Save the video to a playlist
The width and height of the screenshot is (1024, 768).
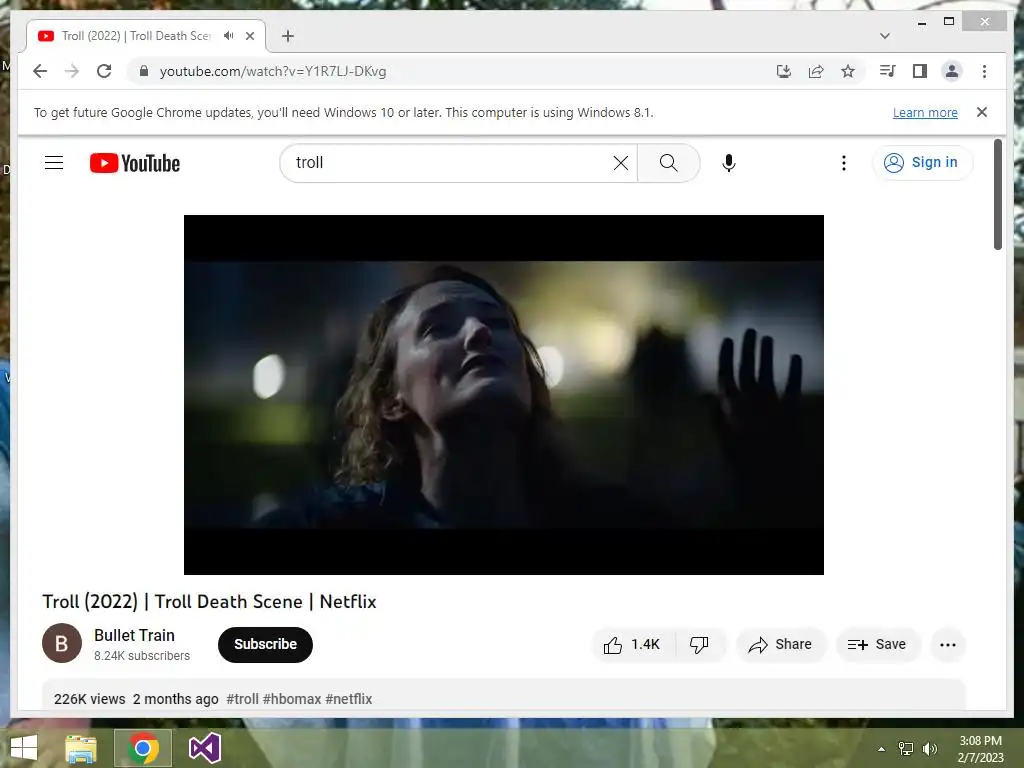pos(878,645)
